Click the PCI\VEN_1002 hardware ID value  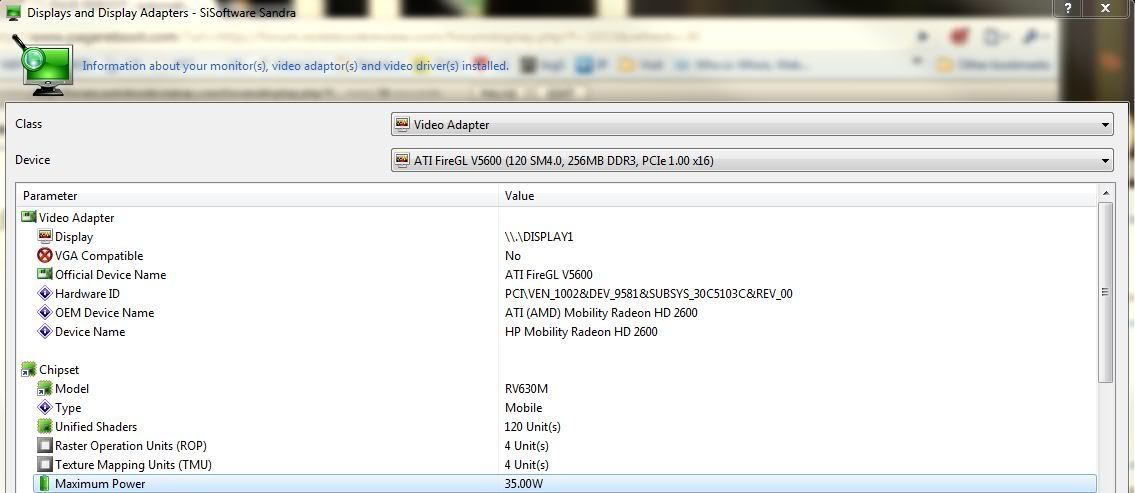click(649, 293)
